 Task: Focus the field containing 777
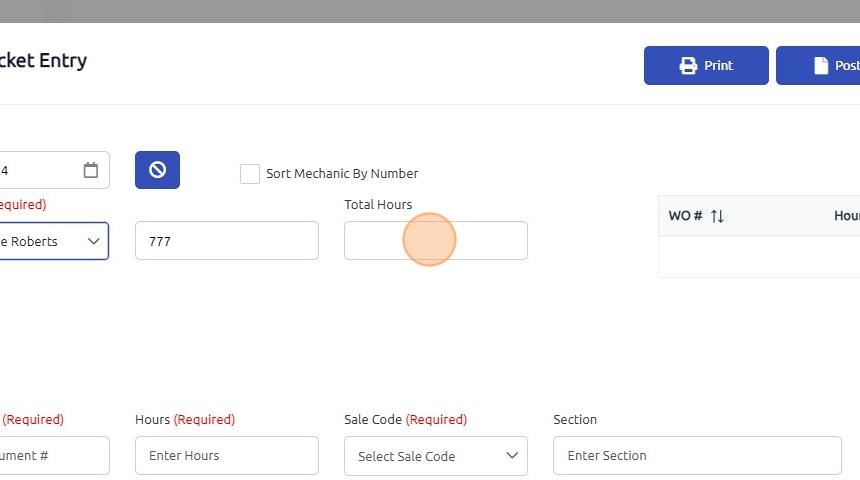pyautogui.click(x=226, y=241)
